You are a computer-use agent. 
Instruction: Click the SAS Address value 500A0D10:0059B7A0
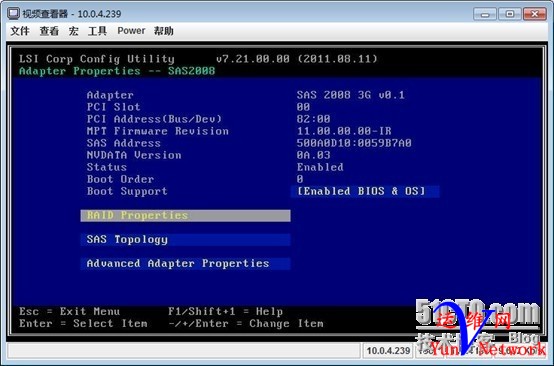tap(354, 143)
